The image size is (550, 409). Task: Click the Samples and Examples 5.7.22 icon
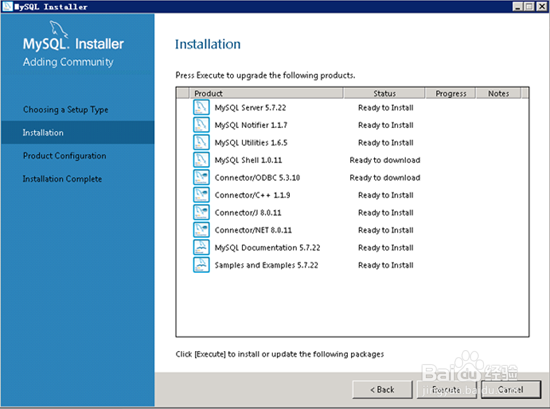(201, 265)
